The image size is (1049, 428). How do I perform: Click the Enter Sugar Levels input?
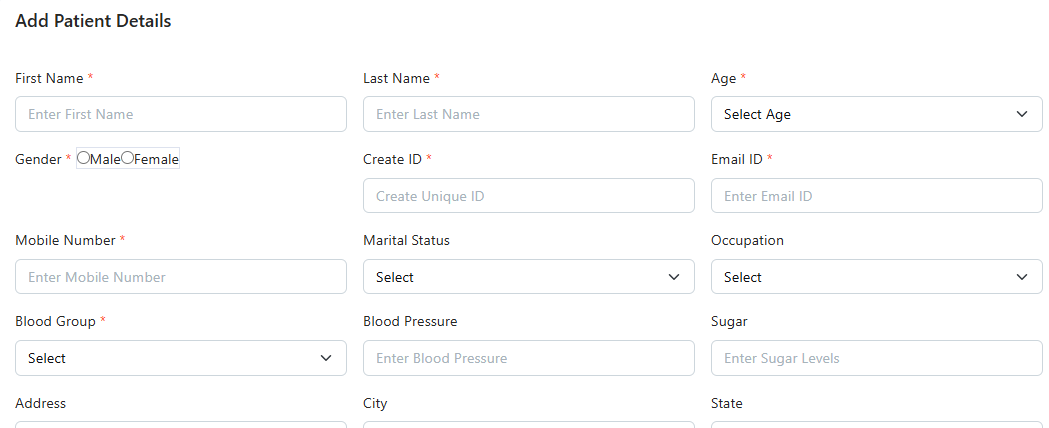tap(876, 358)
